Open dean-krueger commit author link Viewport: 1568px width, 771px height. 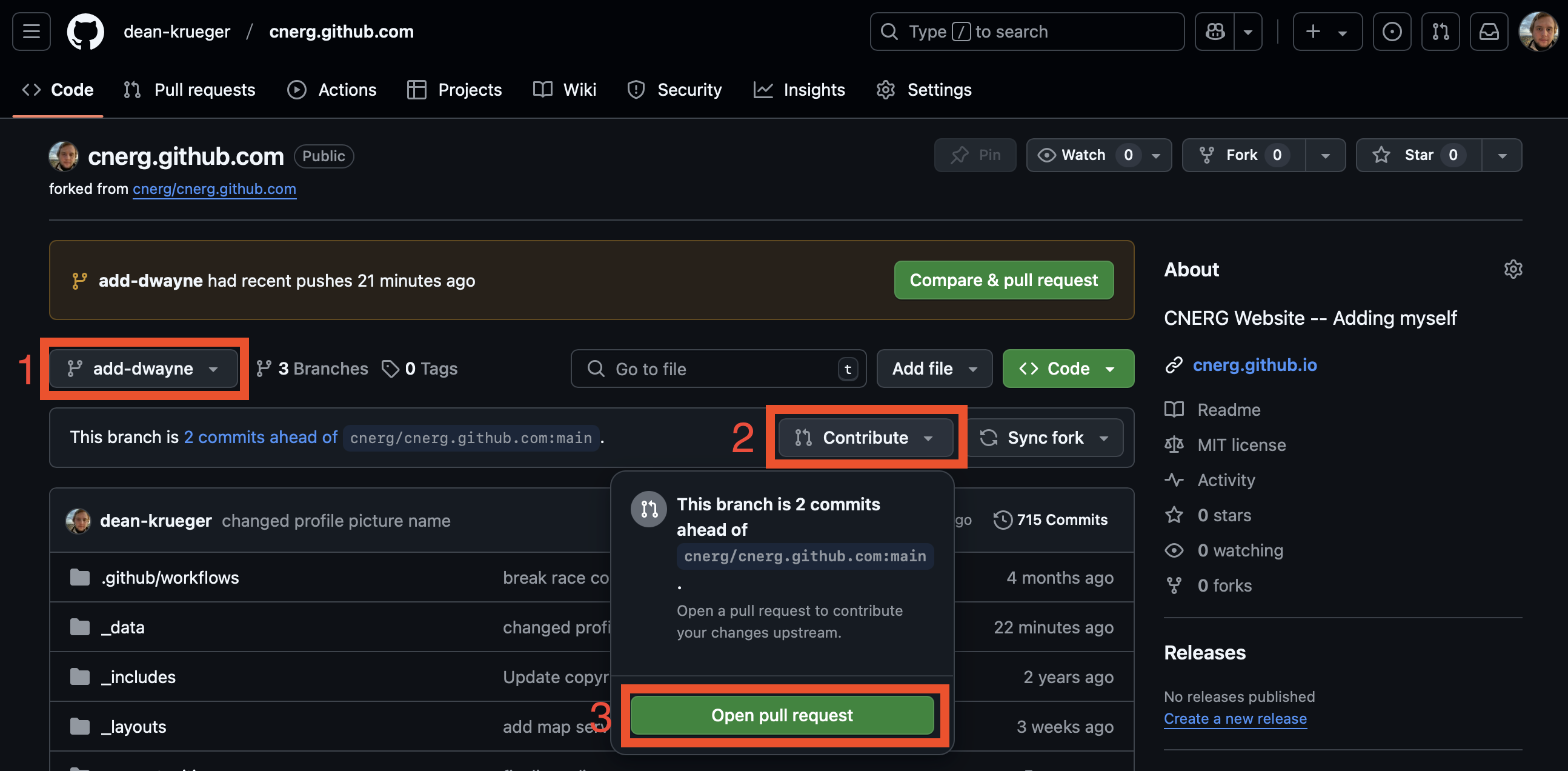click(x=156, y=521)
